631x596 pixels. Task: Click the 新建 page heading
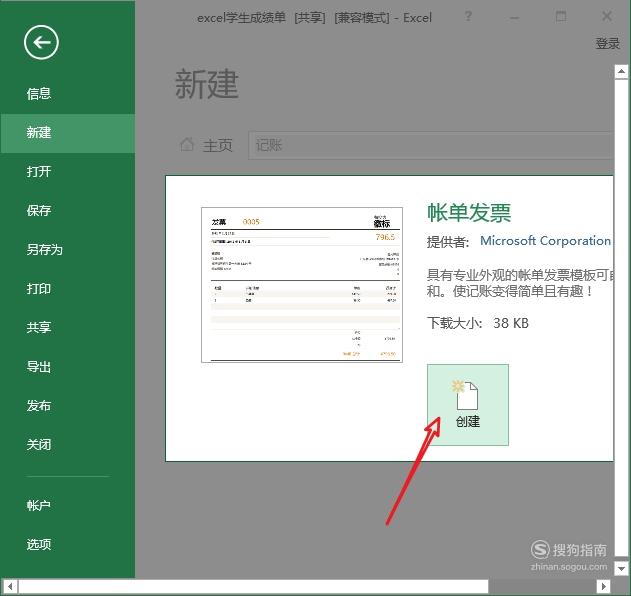click(207, 84)
